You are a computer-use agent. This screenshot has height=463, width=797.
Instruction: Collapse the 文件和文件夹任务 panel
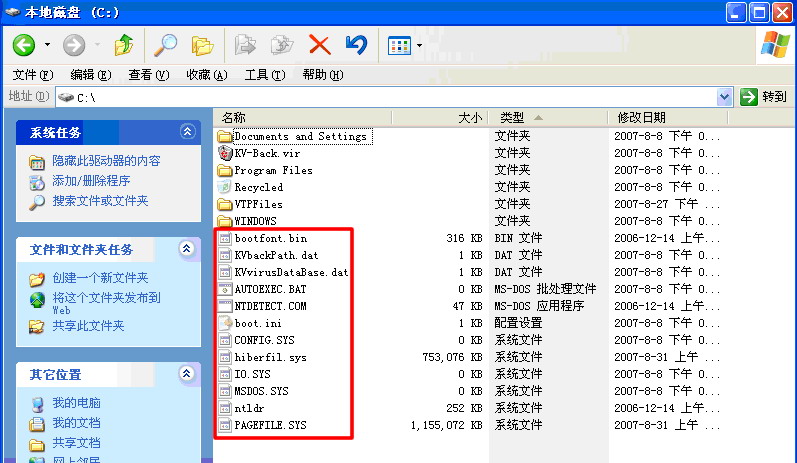[187, 249]
